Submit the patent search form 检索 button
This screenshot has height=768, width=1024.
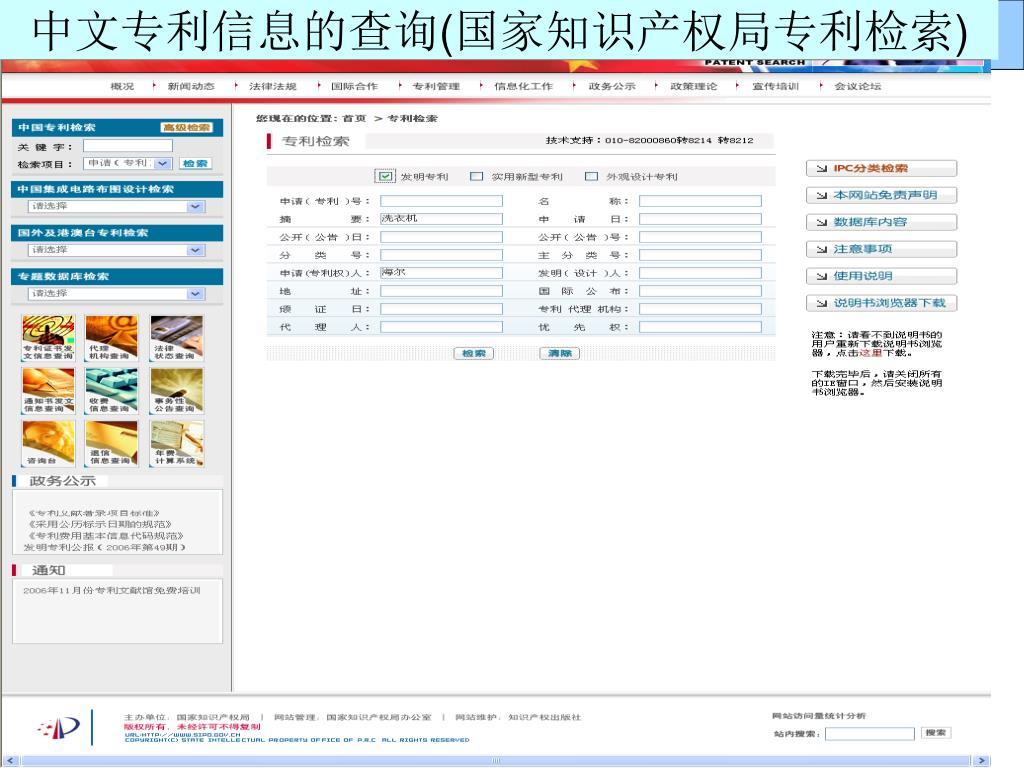click(473, 353)
